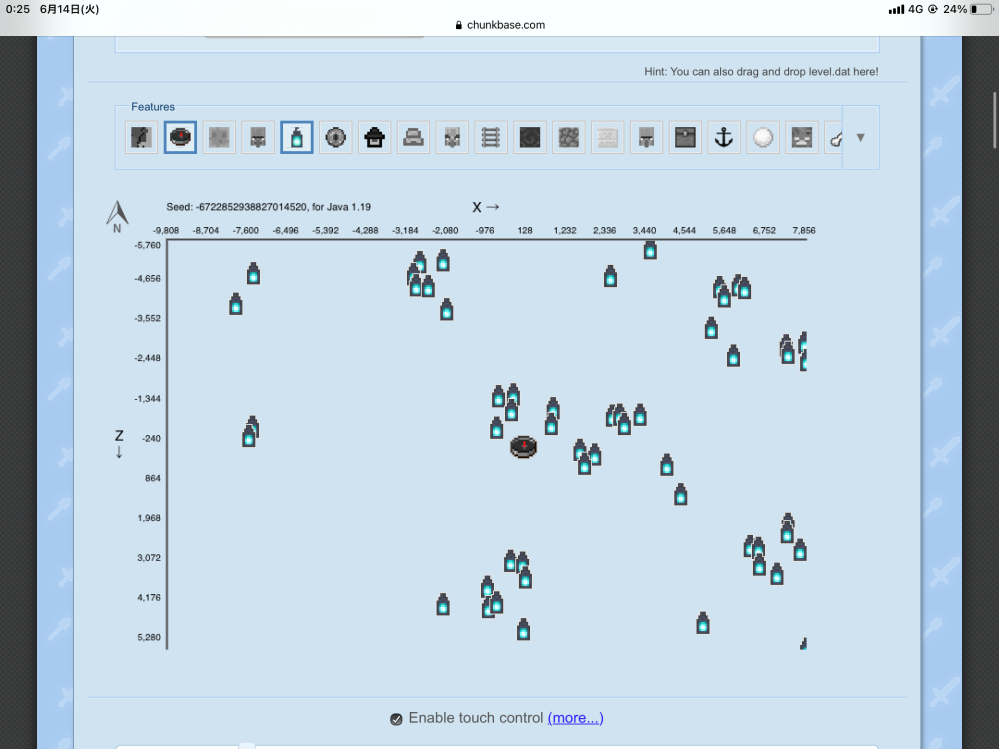Click the seed and version text

268,207
